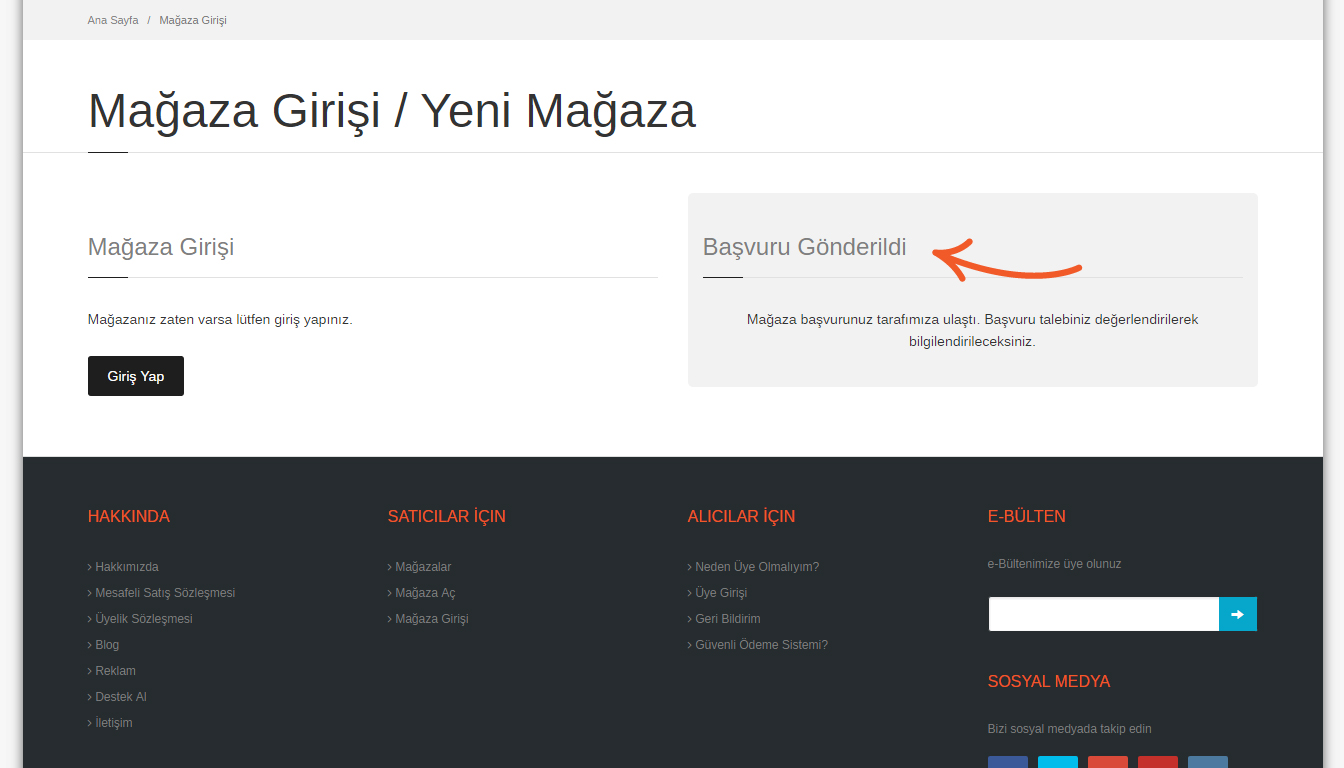The height and width of the screenshot is (768, 1344).
Task: Click 'e-Bültenimize üye olunuz' text
Action: [x=1055, y=564]
